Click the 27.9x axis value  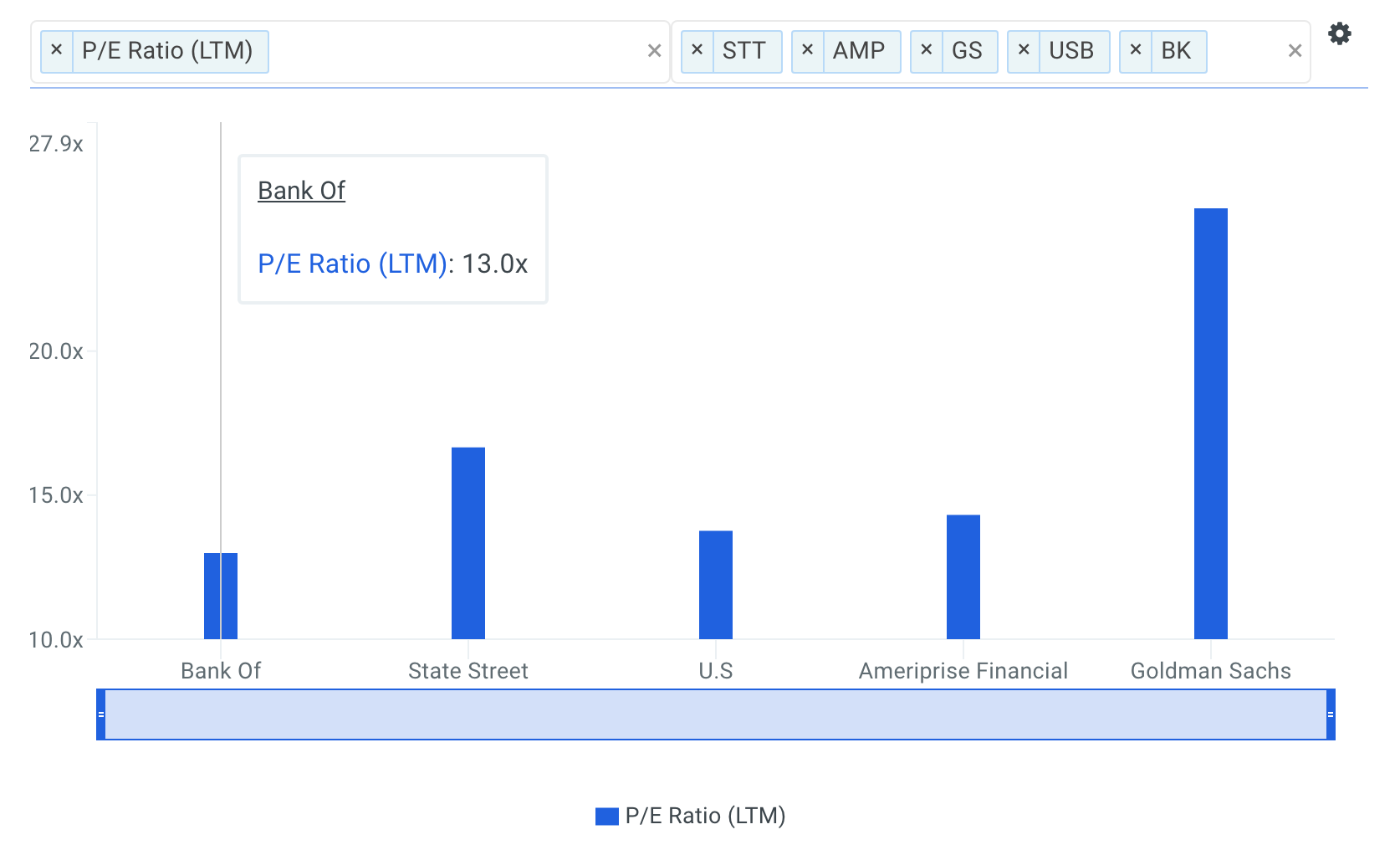[56, 144]
